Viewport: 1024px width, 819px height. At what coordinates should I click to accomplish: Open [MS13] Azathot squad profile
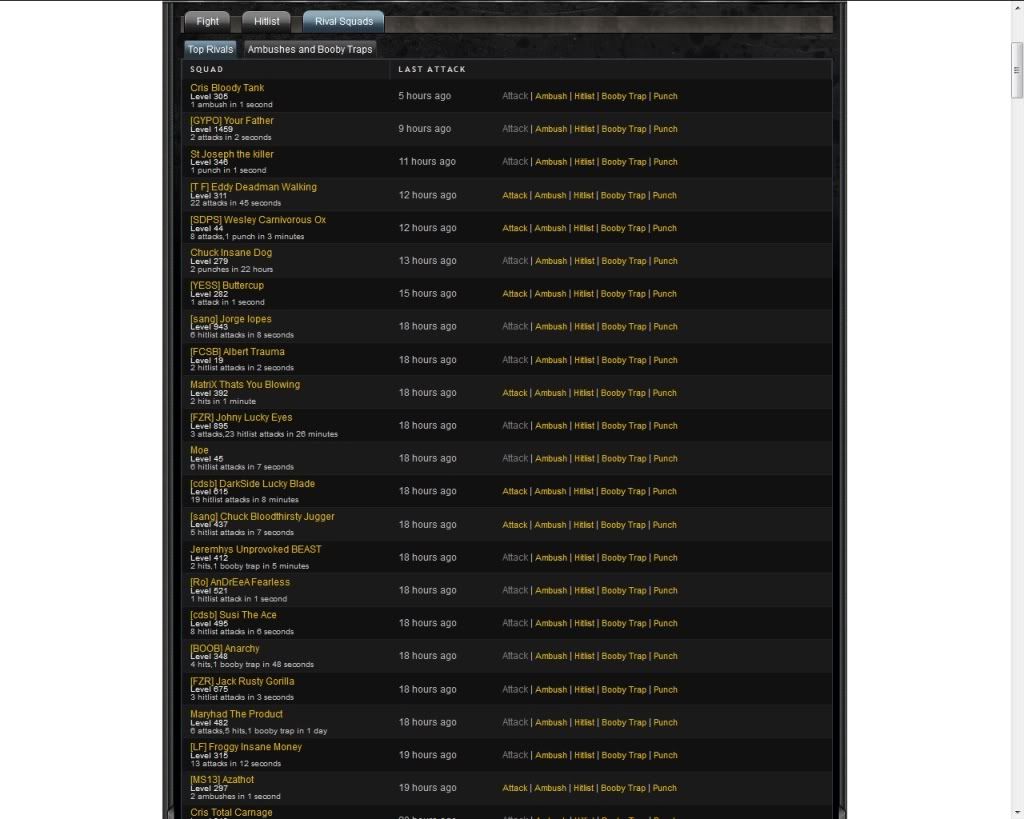pos(222,779)
